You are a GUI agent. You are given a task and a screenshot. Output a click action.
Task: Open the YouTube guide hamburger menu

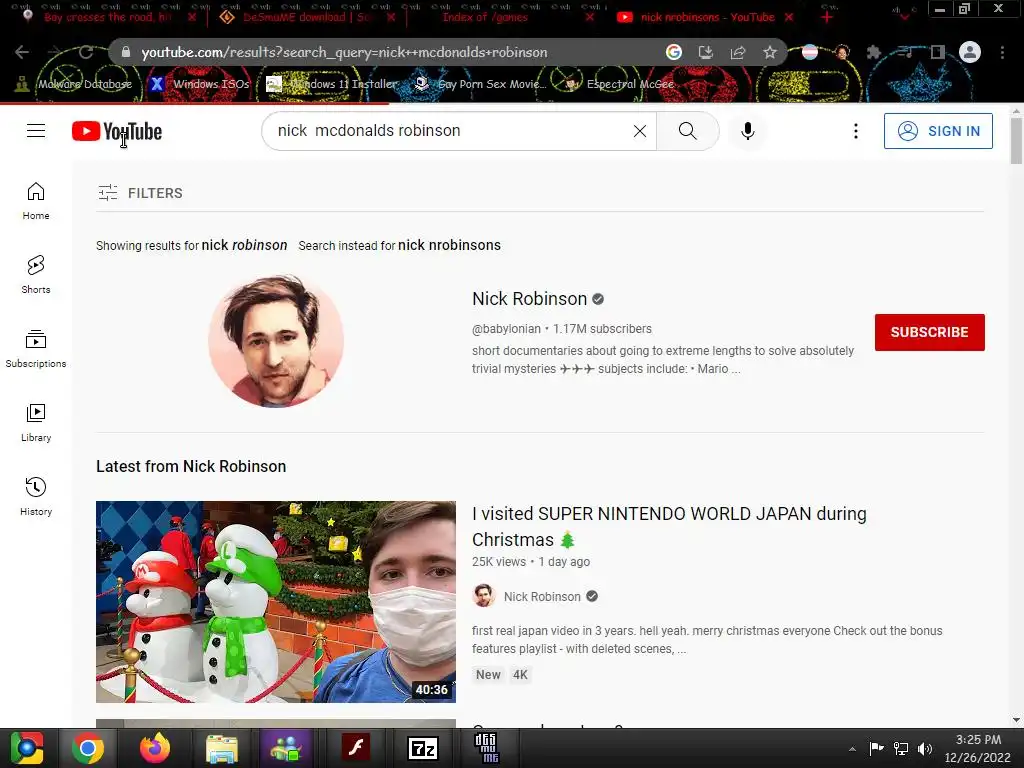click(36, 131)
